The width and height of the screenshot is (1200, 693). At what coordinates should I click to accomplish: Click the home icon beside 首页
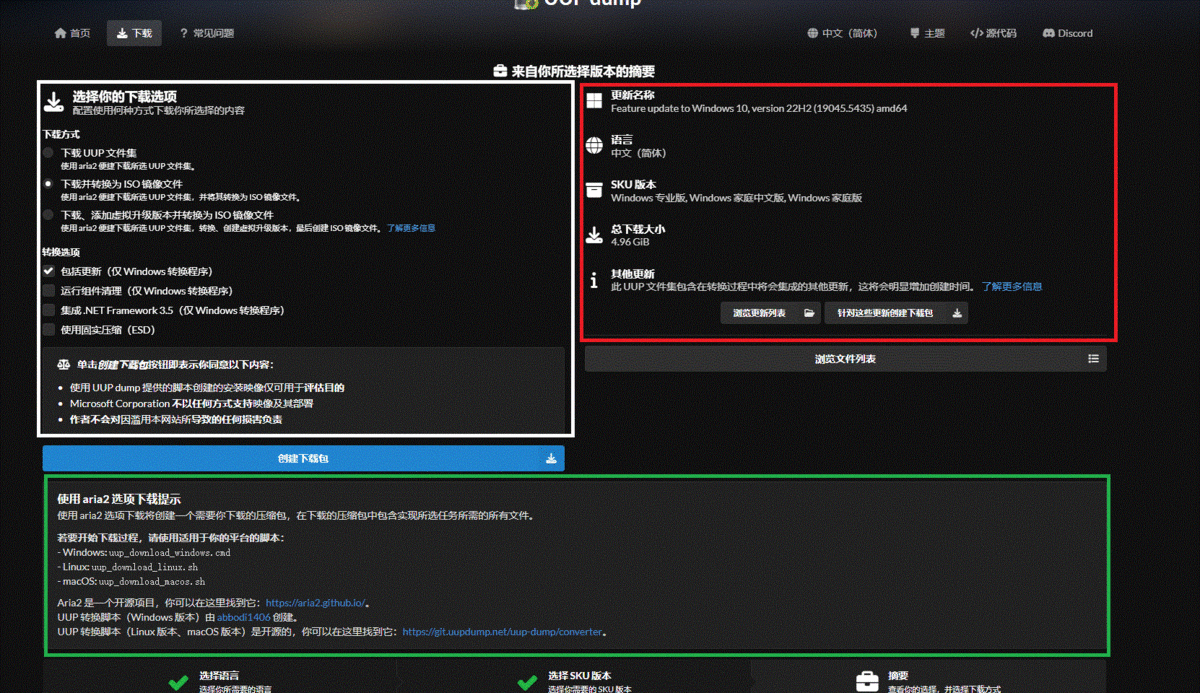(60, 33)
